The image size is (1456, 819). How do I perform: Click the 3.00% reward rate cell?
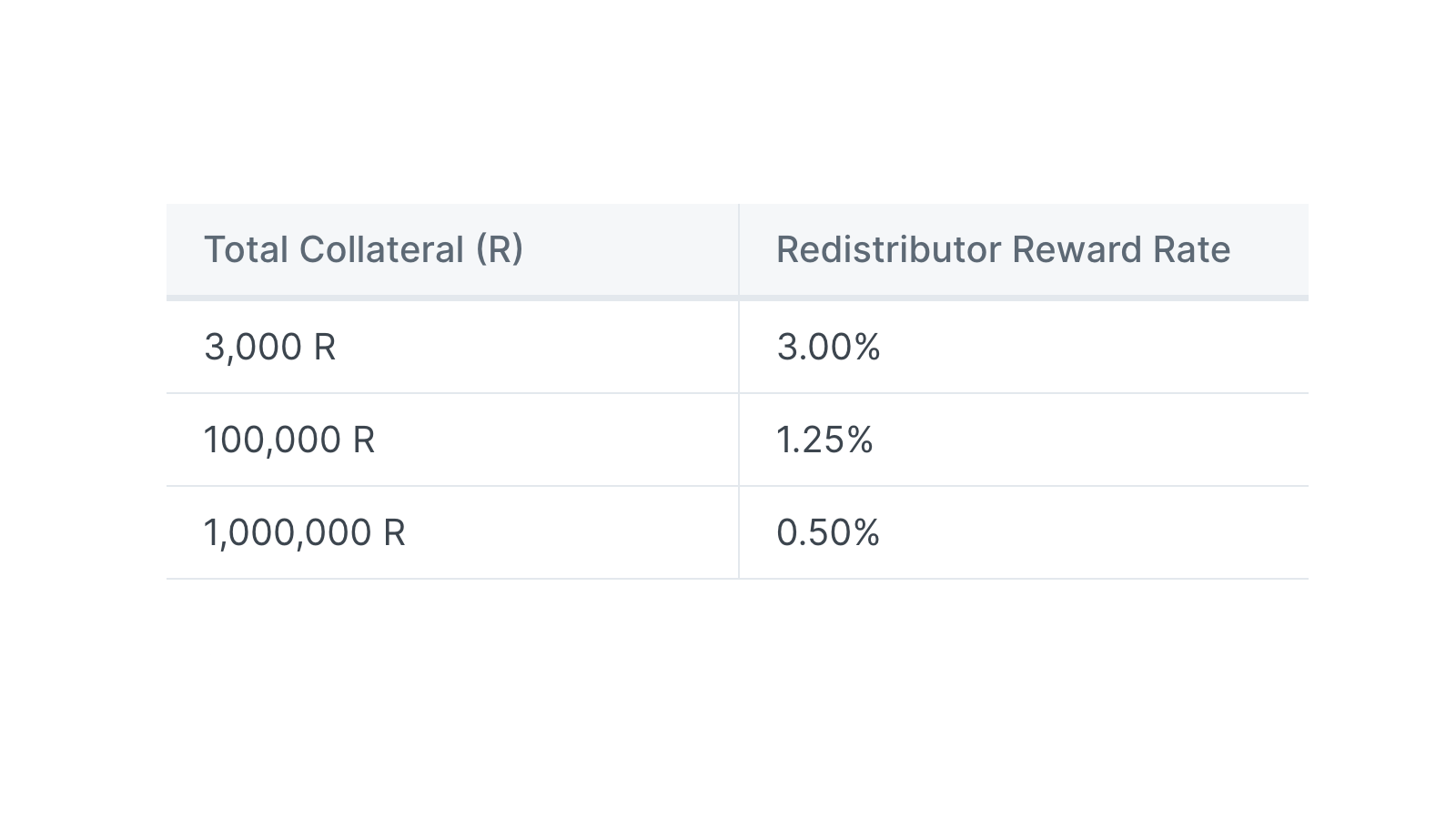[x=1024, y=347]
